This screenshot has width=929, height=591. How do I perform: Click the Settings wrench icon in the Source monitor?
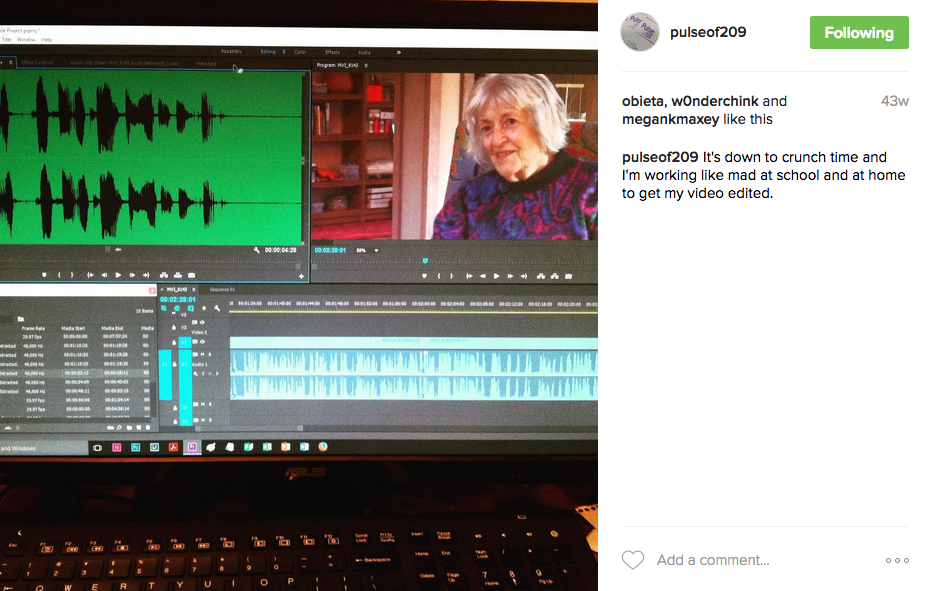(x=258, y=249)
